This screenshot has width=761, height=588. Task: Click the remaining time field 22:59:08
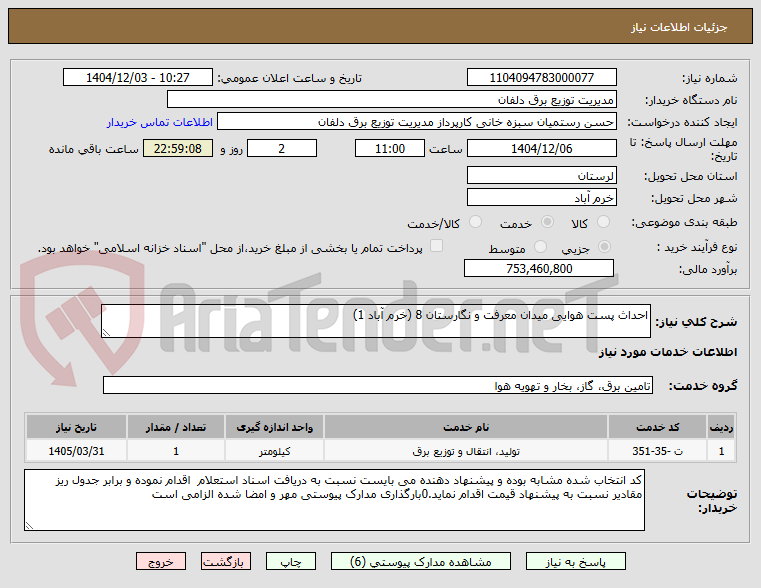[x=178, y=148]
